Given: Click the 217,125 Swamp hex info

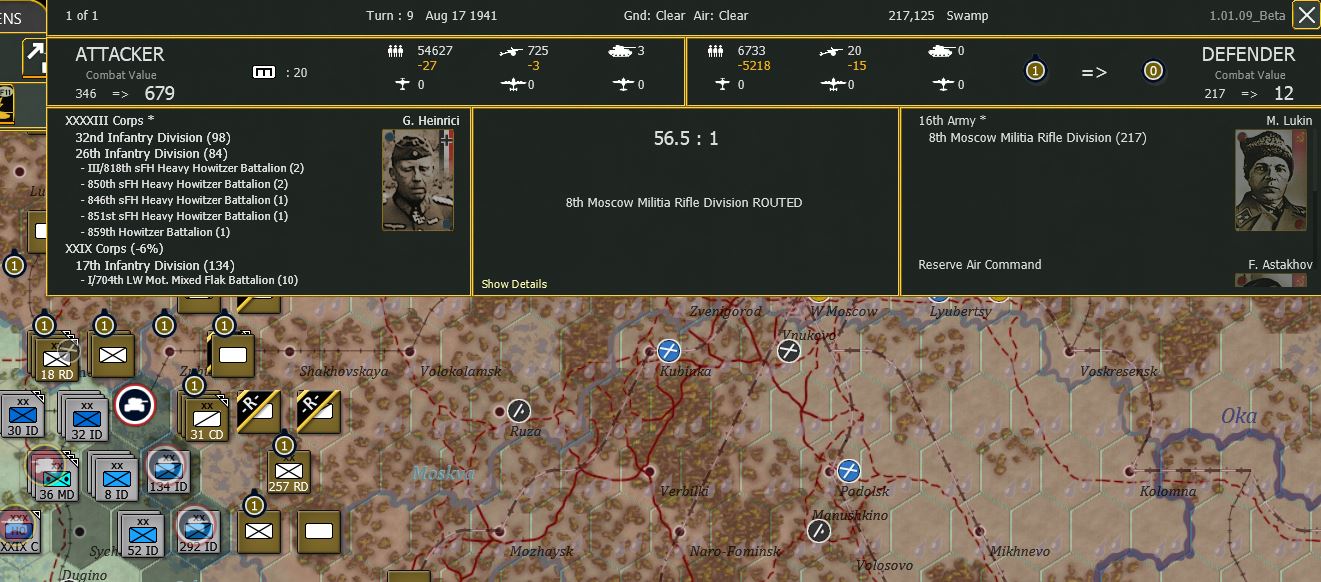Looking at the screenshot, I should coord(938,16).
